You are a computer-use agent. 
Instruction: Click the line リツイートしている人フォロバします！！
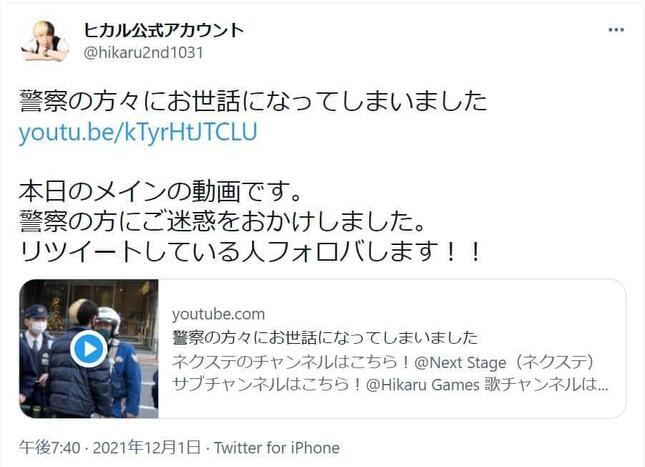250,251
